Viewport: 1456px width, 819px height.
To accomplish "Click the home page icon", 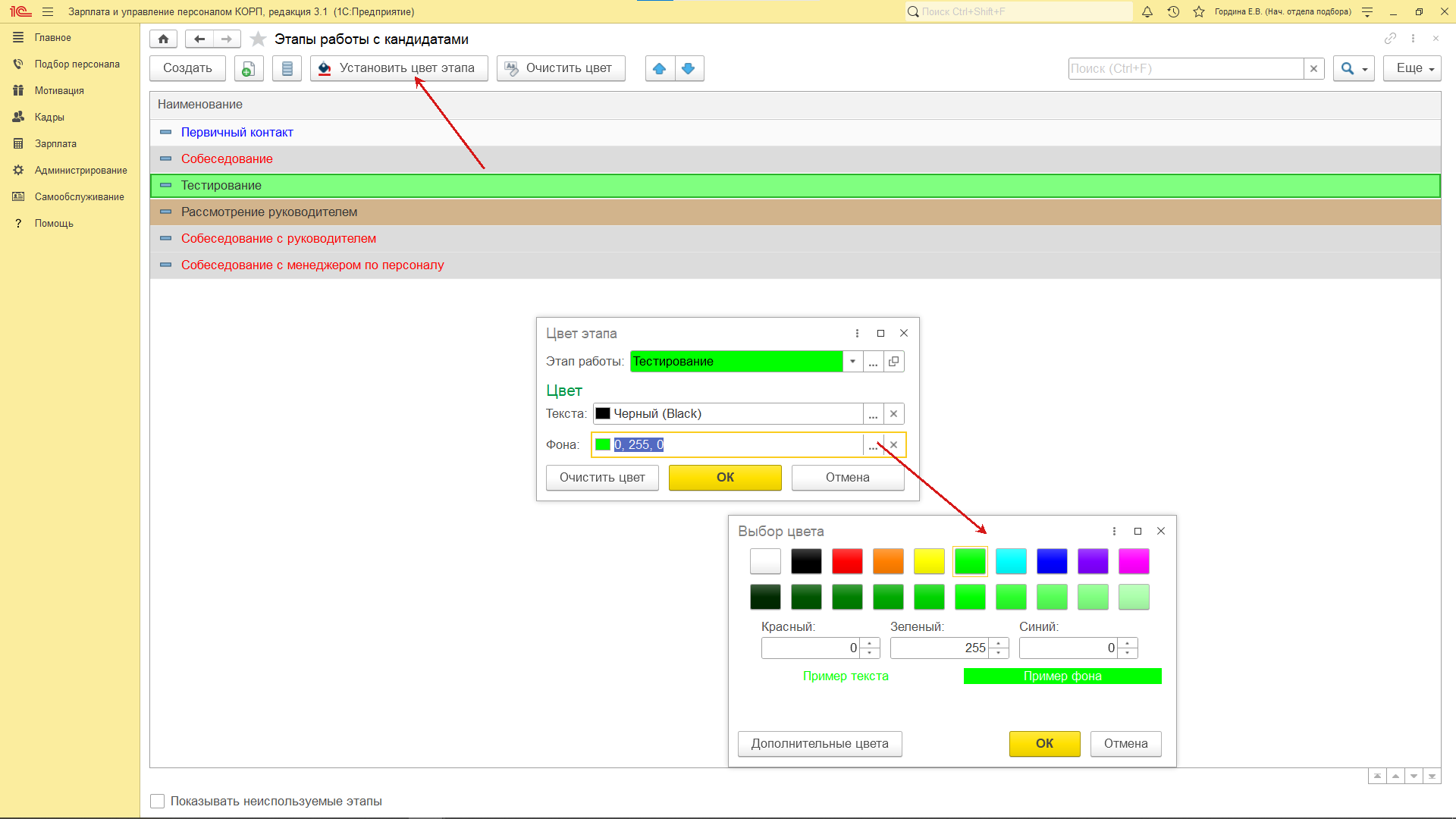I will pyautogui.click(x=163, y=39).
